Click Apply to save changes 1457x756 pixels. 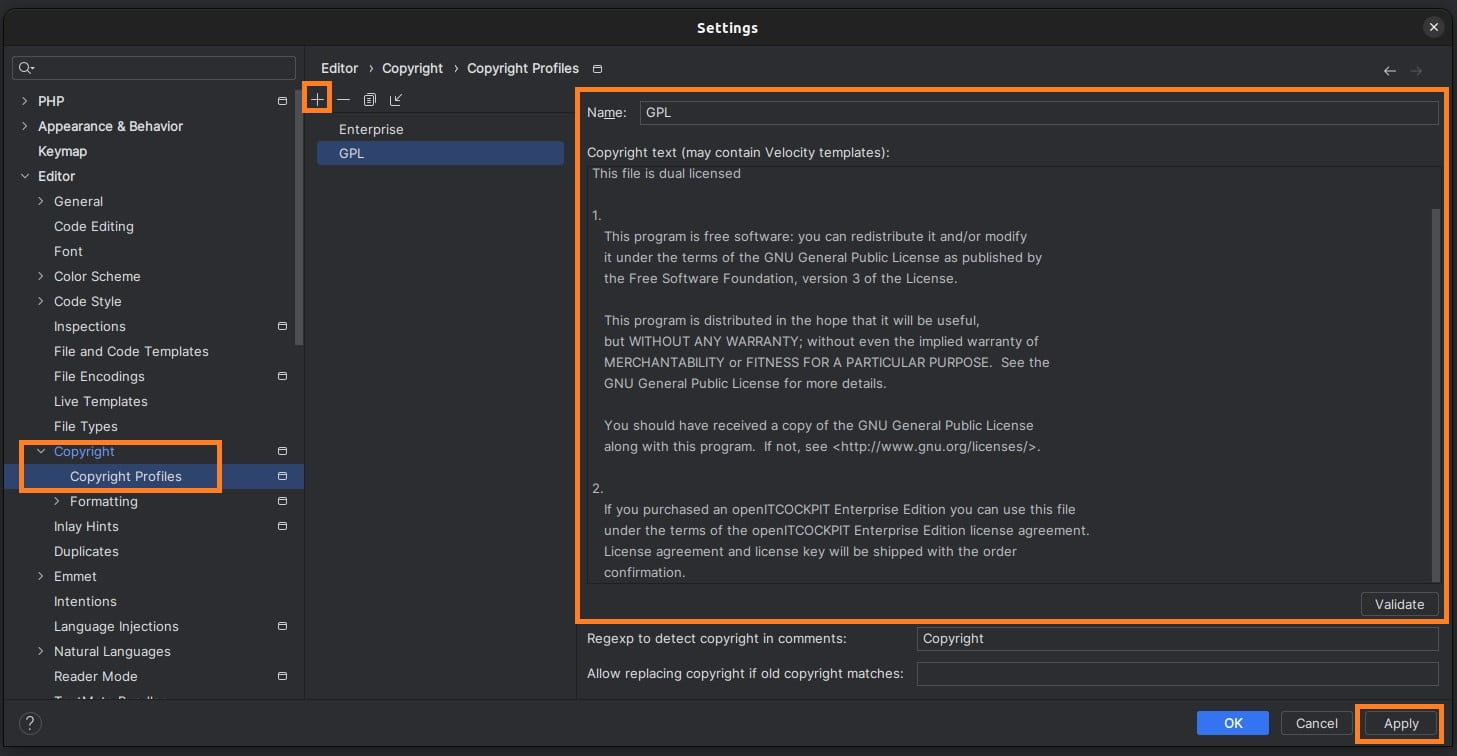[1400, 723]
